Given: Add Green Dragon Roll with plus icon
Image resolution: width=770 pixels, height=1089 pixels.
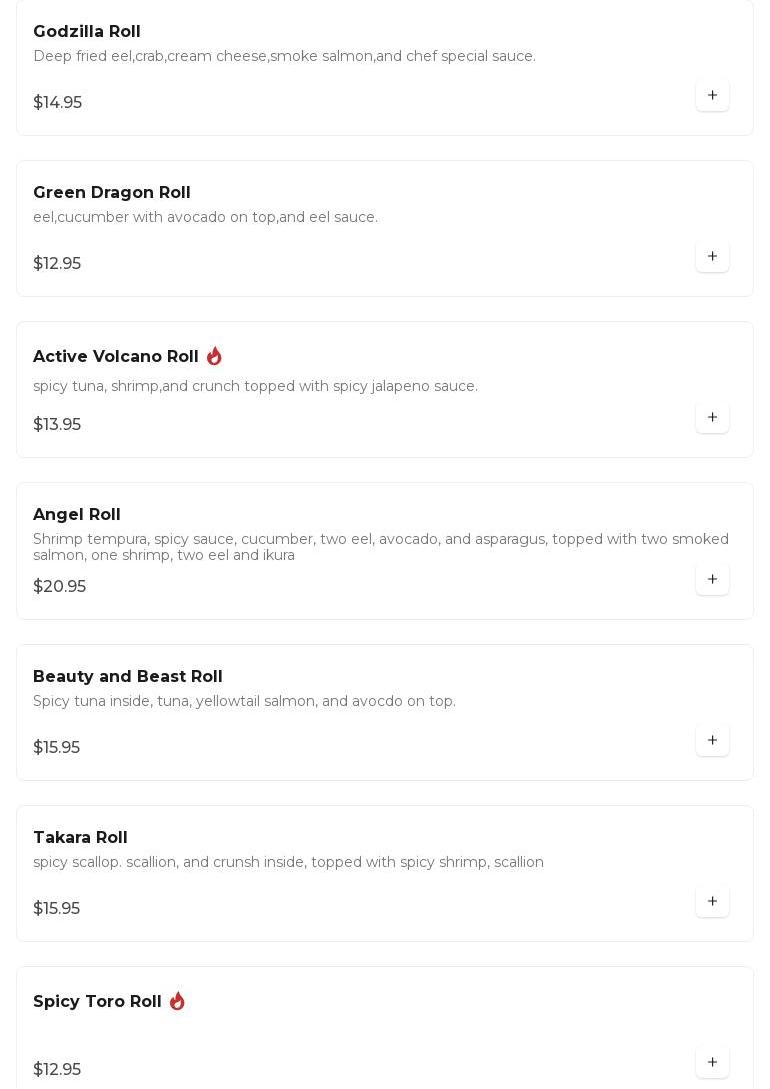Looking at the screenshot, I should click(x=712, y=257).
